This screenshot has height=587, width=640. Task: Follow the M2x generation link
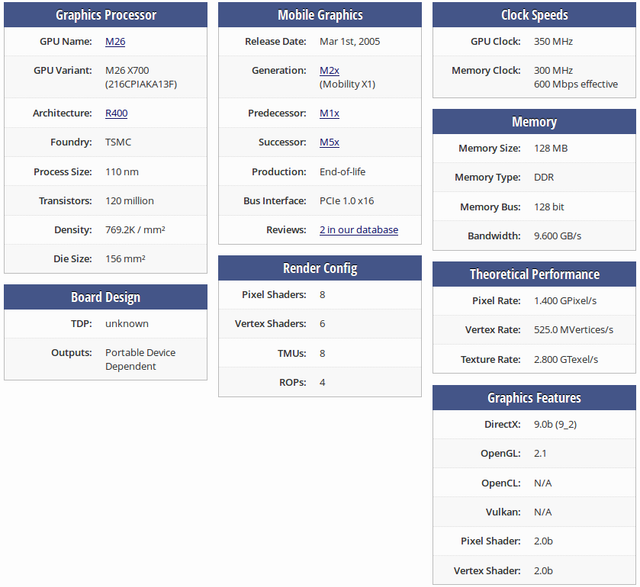329,71
